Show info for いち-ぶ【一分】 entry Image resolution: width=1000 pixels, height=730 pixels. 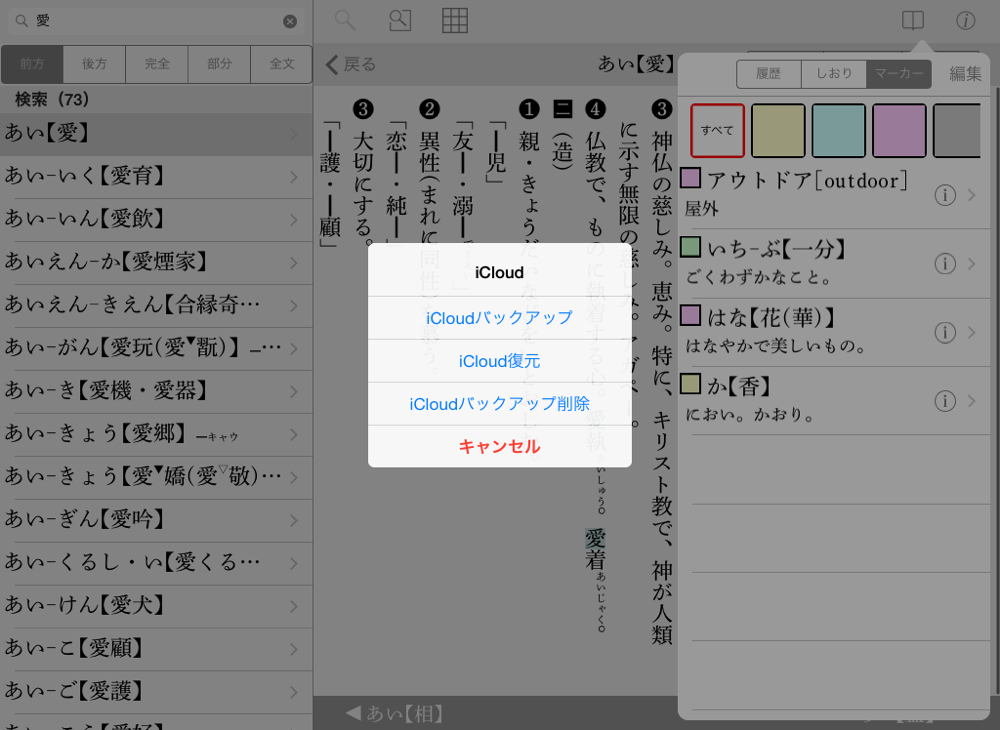click(x=945, y=263)
